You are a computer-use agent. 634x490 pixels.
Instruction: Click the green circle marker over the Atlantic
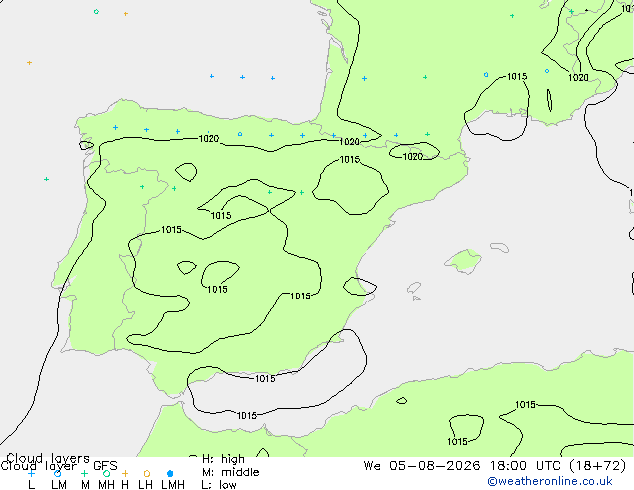pos(96,12)
